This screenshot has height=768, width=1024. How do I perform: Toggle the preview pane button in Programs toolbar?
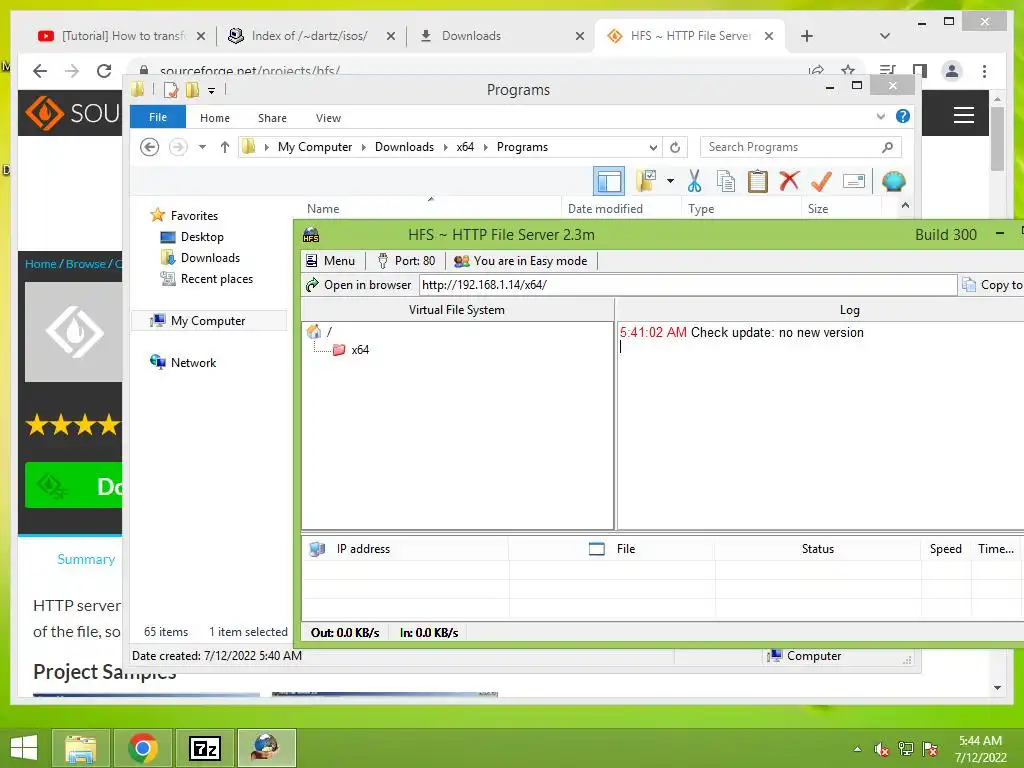pyautogui.click(x=609, y=181)
